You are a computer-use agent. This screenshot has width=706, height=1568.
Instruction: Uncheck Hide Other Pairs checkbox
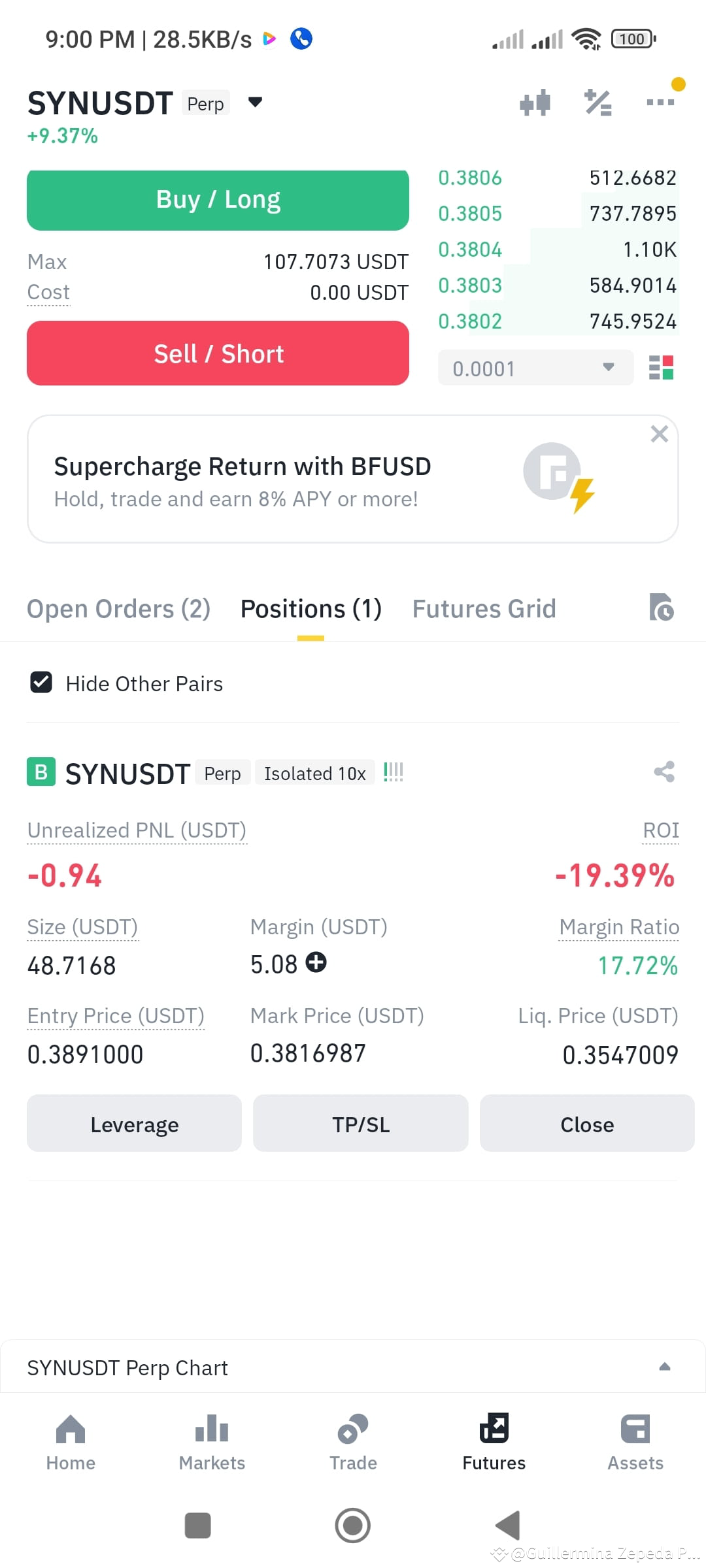tap(41, 682)
